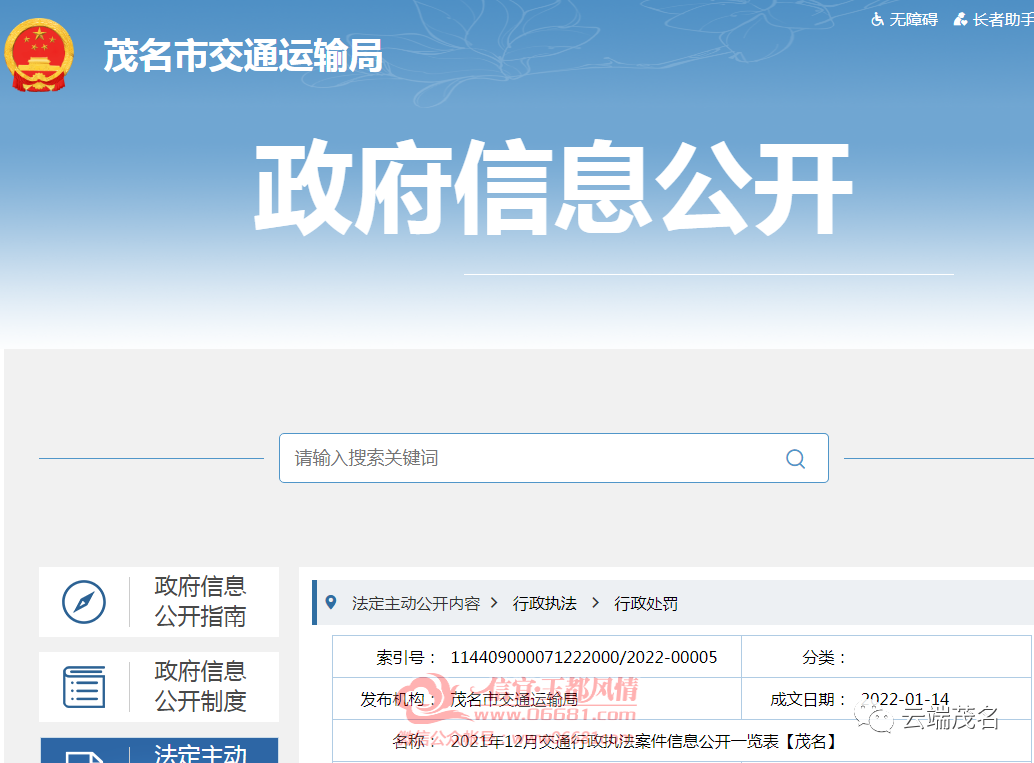Click 行政处罚 breadcrumb link
The height and width of the screenshot is (763, 1034).
click(x=646, y=603)
